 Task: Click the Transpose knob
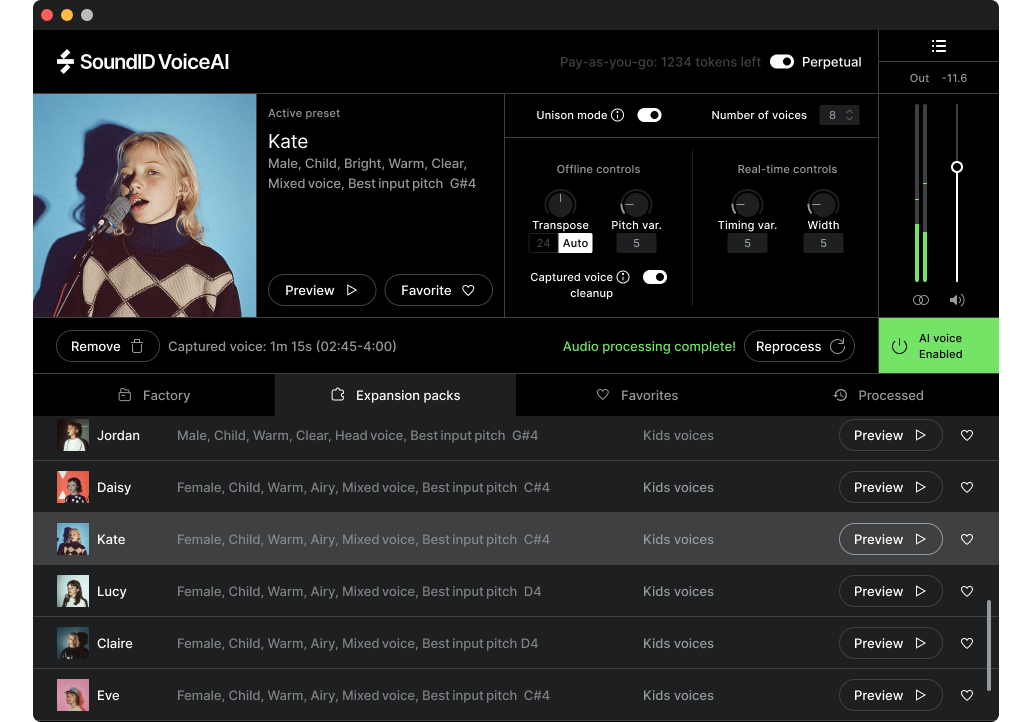pos(560,203)
